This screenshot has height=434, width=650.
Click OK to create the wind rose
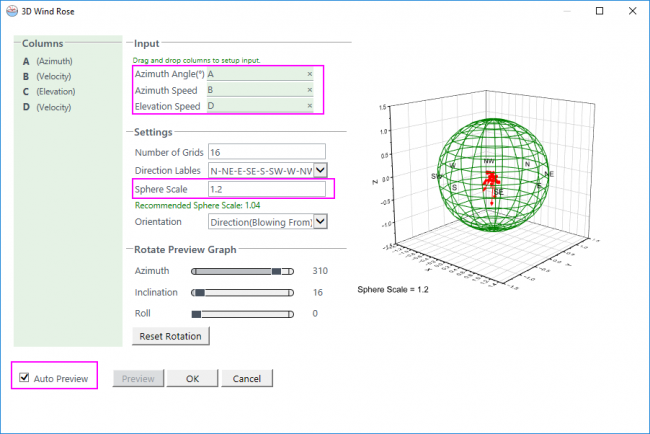192,378
